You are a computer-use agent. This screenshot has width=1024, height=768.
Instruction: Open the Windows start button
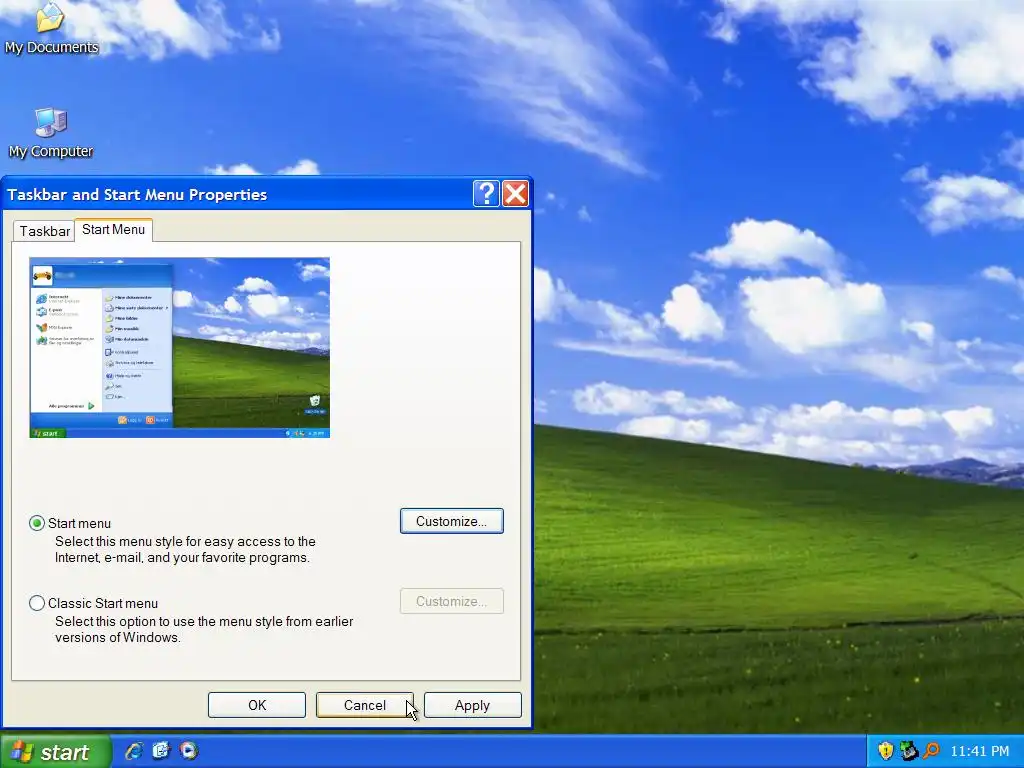coord(55,752)
